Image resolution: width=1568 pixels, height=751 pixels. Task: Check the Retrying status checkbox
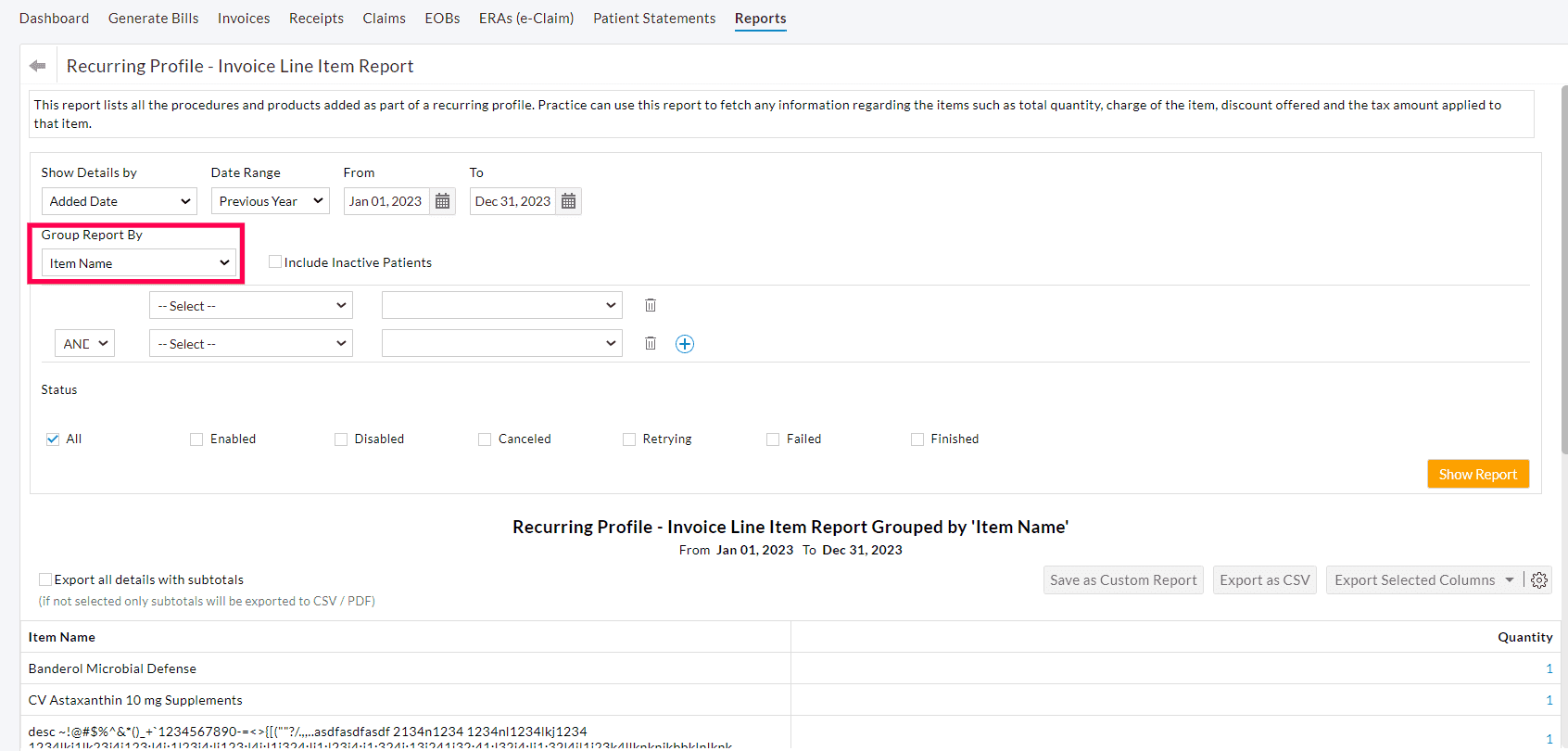click(x=629, y=439)
